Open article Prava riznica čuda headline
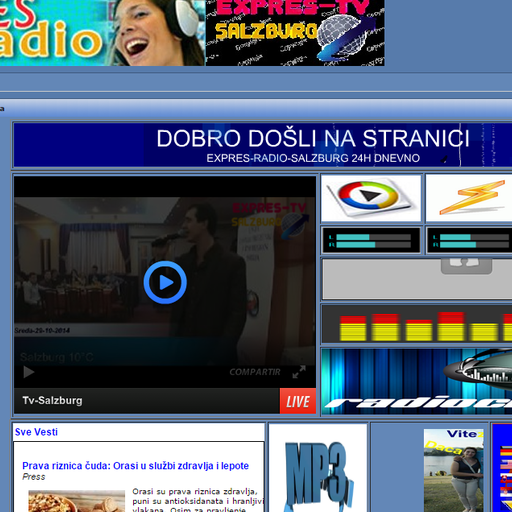Screen dimensions: 512x512 click(x=135, y=466)
